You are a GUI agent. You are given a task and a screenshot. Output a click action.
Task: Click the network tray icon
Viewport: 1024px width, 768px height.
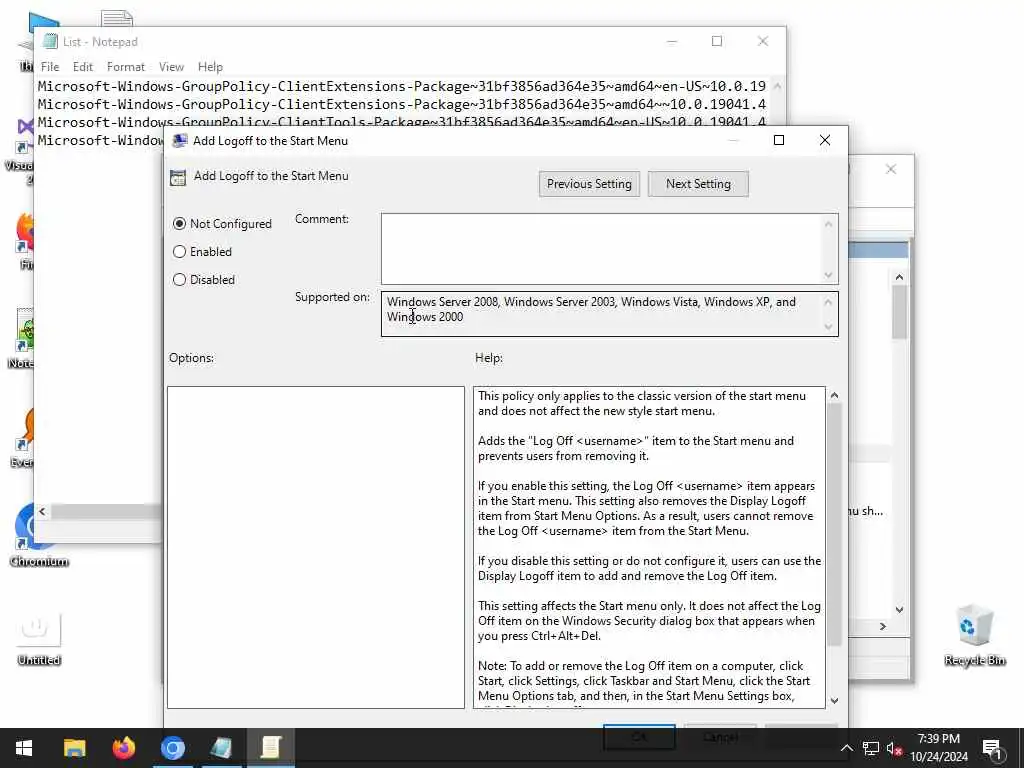(x=871, y=748)
